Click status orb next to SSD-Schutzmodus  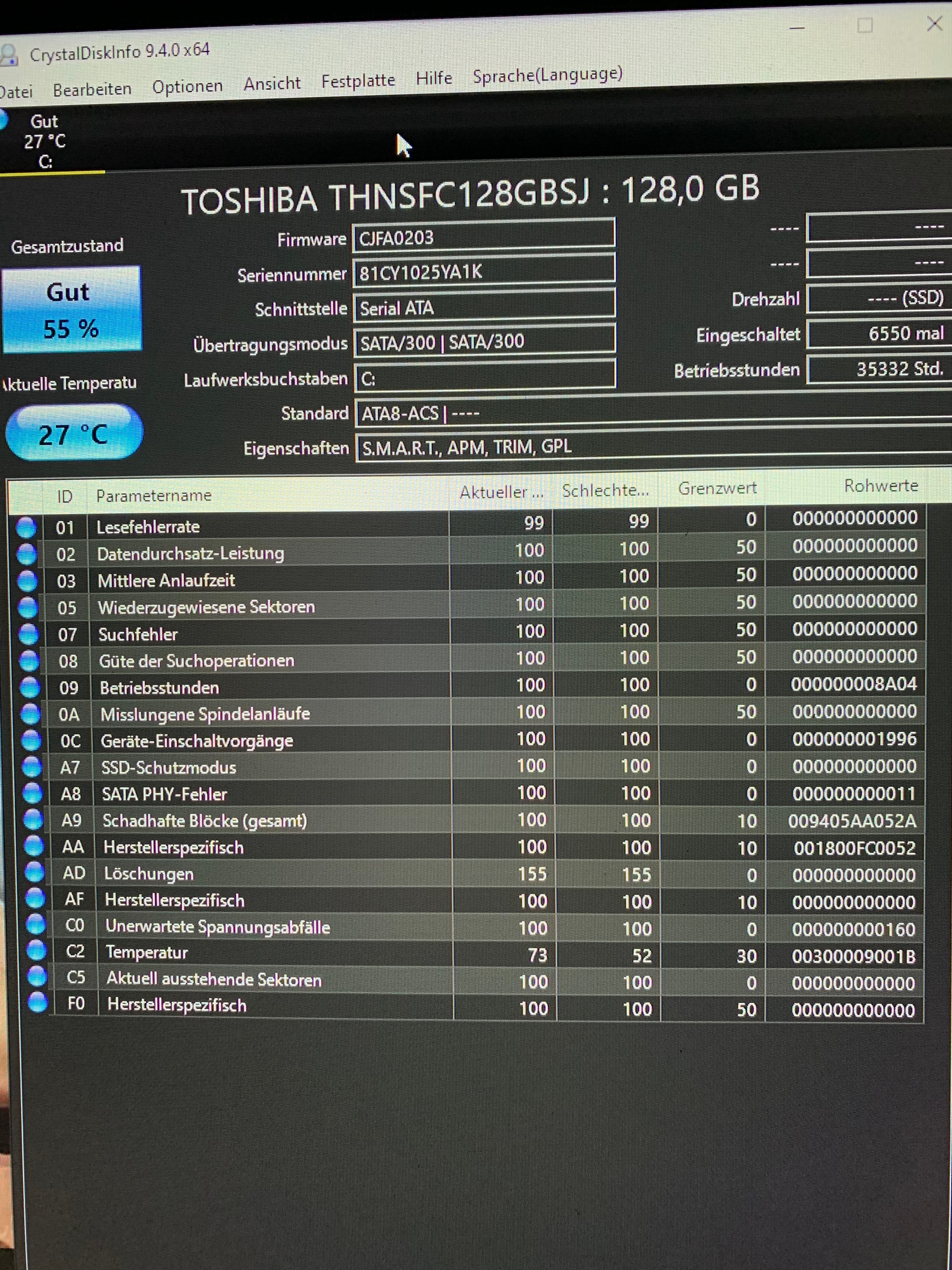31,767
